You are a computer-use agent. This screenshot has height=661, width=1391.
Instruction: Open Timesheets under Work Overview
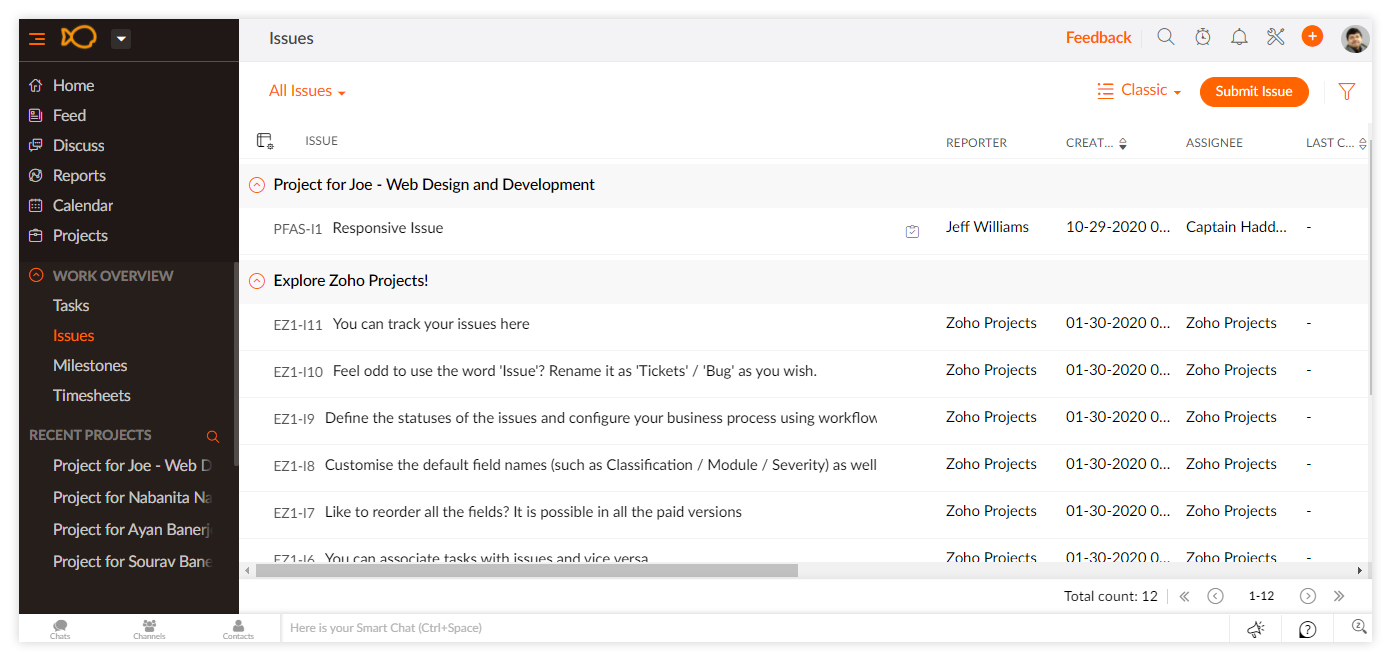point(92,396)
